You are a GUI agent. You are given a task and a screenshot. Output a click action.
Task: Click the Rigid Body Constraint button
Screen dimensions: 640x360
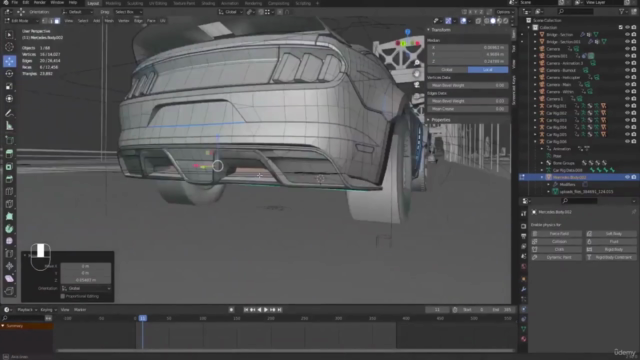click(611, 257)
